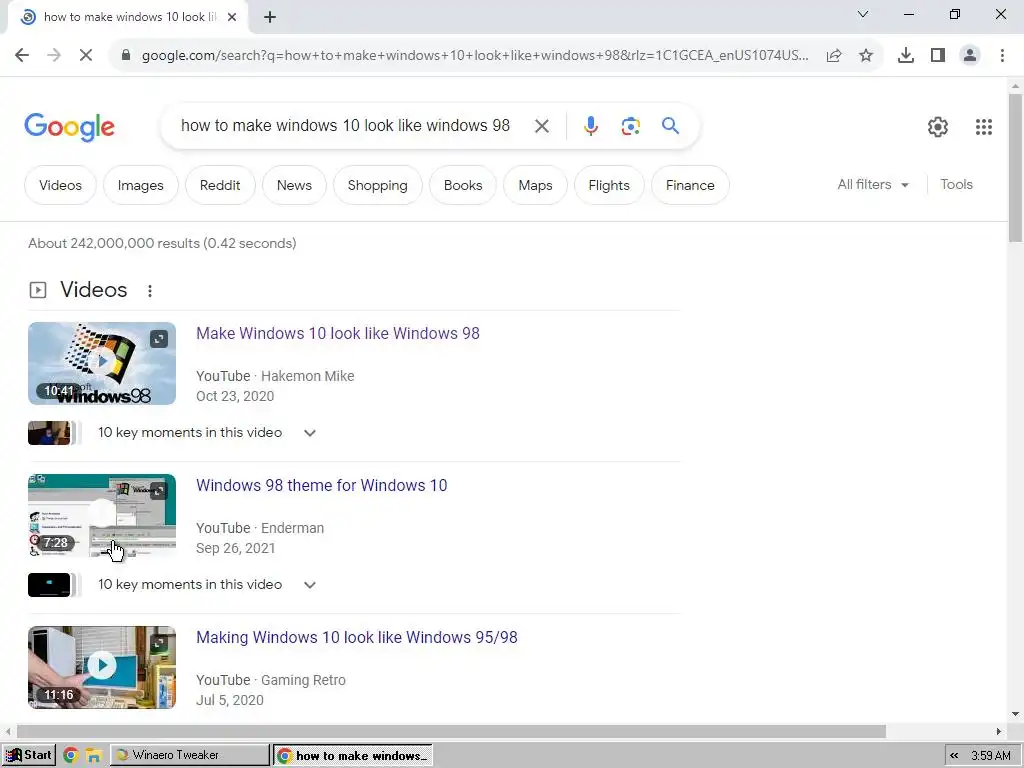The height and width of the screenshot is (768, 1024).
Task: Open File Explorer from quick launch
Action: click(x=93, y=756)
